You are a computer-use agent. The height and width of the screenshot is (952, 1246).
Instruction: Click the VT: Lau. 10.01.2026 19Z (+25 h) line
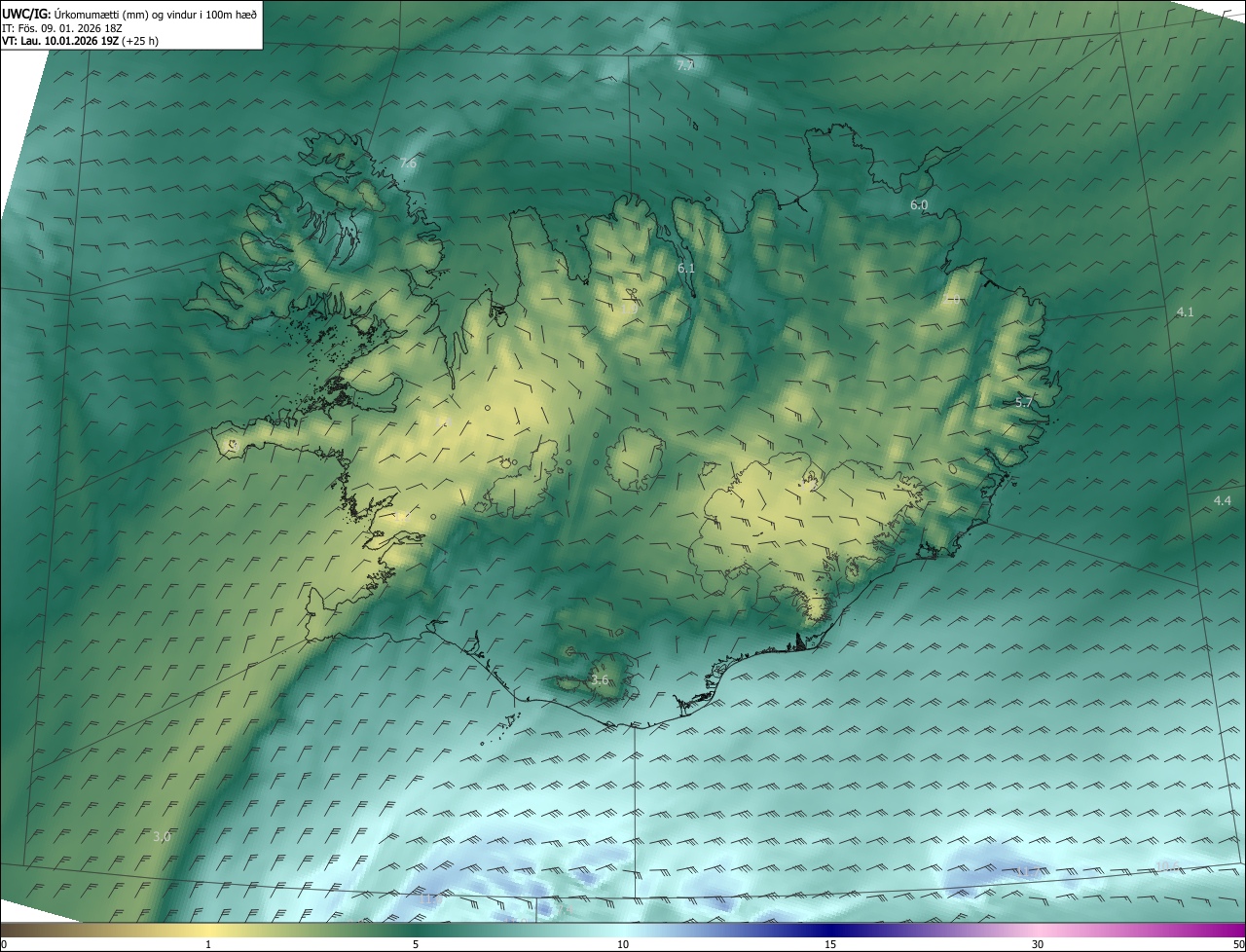click(x=80, y=42)
